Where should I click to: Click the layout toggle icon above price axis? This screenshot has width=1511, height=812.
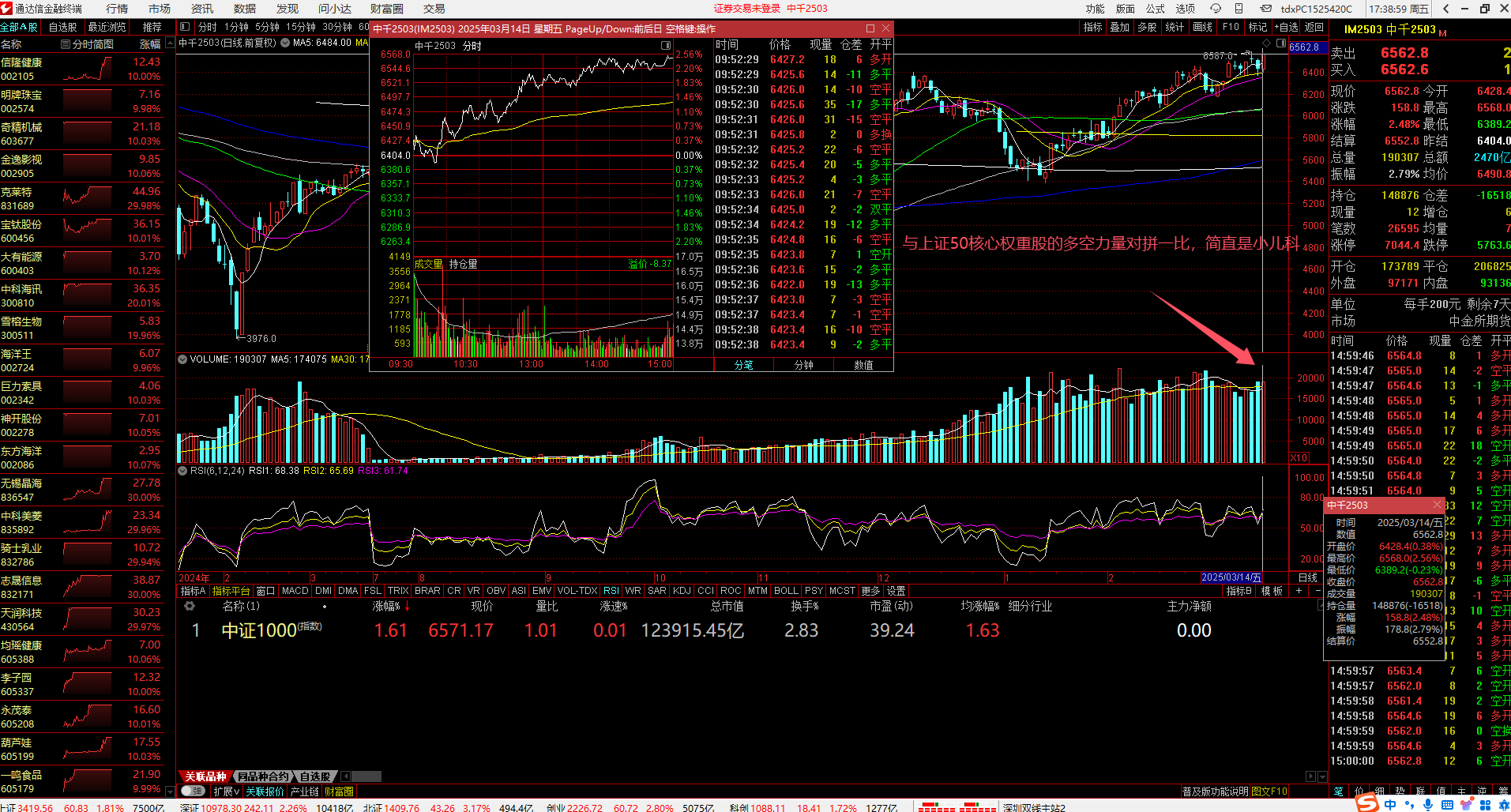click(1280, 43)
